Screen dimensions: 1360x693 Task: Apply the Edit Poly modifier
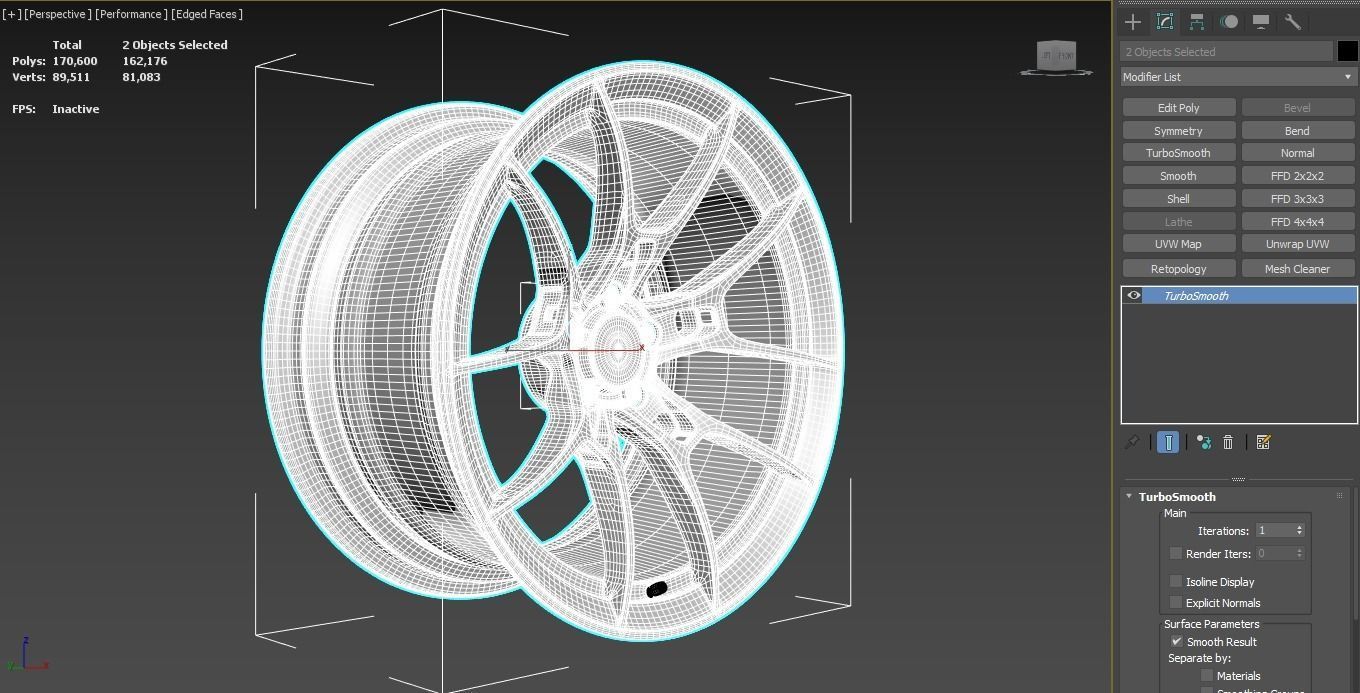click(x=1179, y=107)
